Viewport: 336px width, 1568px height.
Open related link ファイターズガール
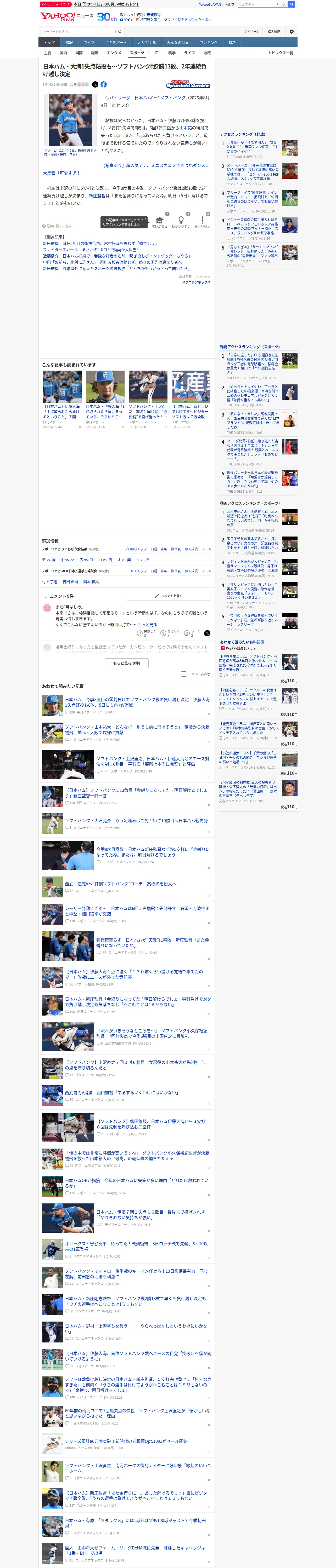[x=90, y=250]
